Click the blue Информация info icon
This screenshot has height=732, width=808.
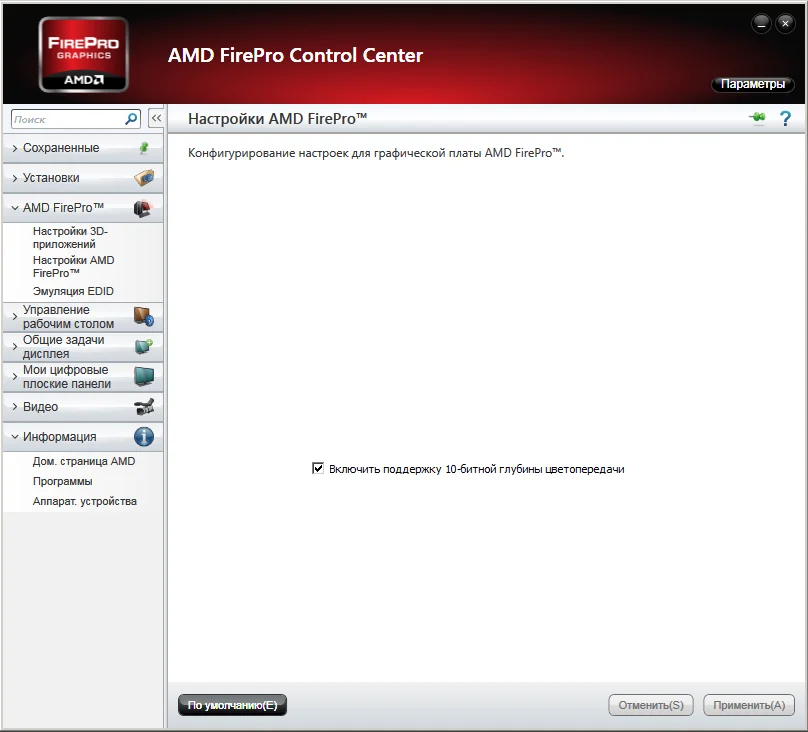point(144,437)
